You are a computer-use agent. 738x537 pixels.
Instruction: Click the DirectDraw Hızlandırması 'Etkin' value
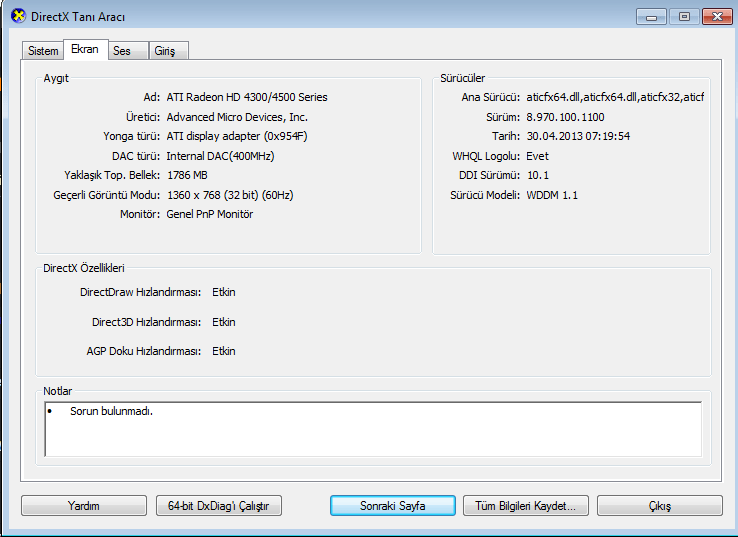(x=224, y=292)
